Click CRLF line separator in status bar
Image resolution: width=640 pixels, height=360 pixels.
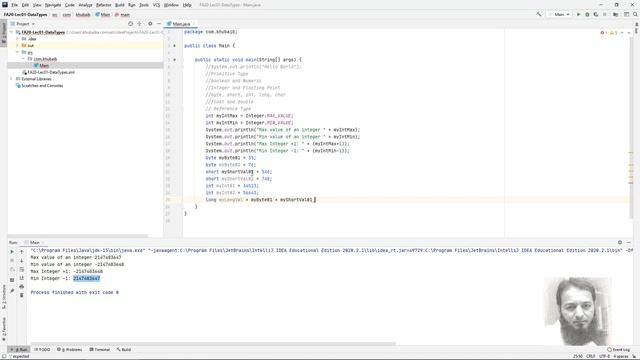591,356
